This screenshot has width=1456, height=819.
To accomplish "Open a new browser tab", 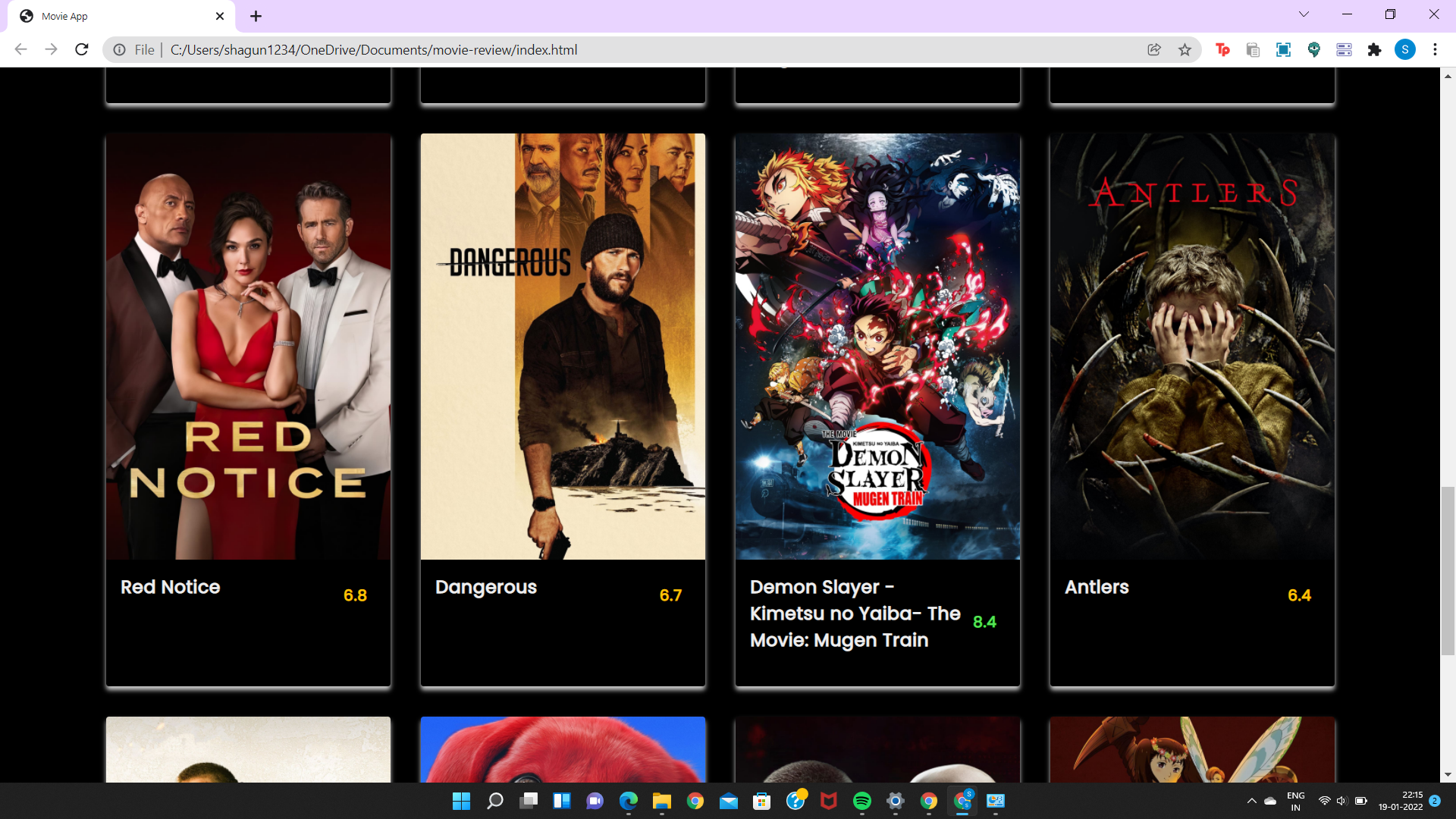I will (256, 16).
